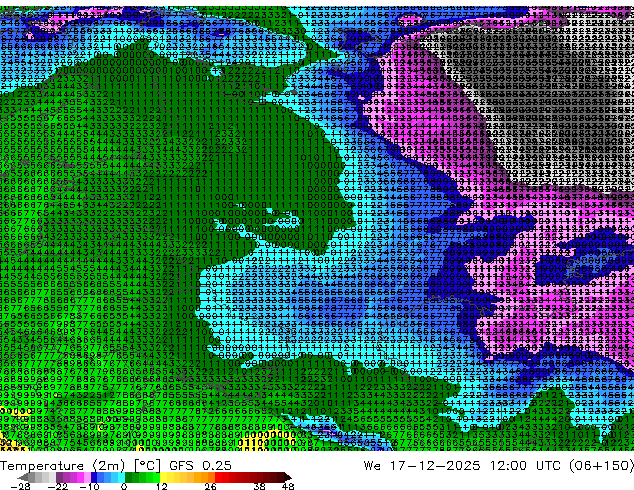Click the dark maroon right arrow end of colorbar
The height and width of the screenshot is (490, 634).
tap(287, 477)
